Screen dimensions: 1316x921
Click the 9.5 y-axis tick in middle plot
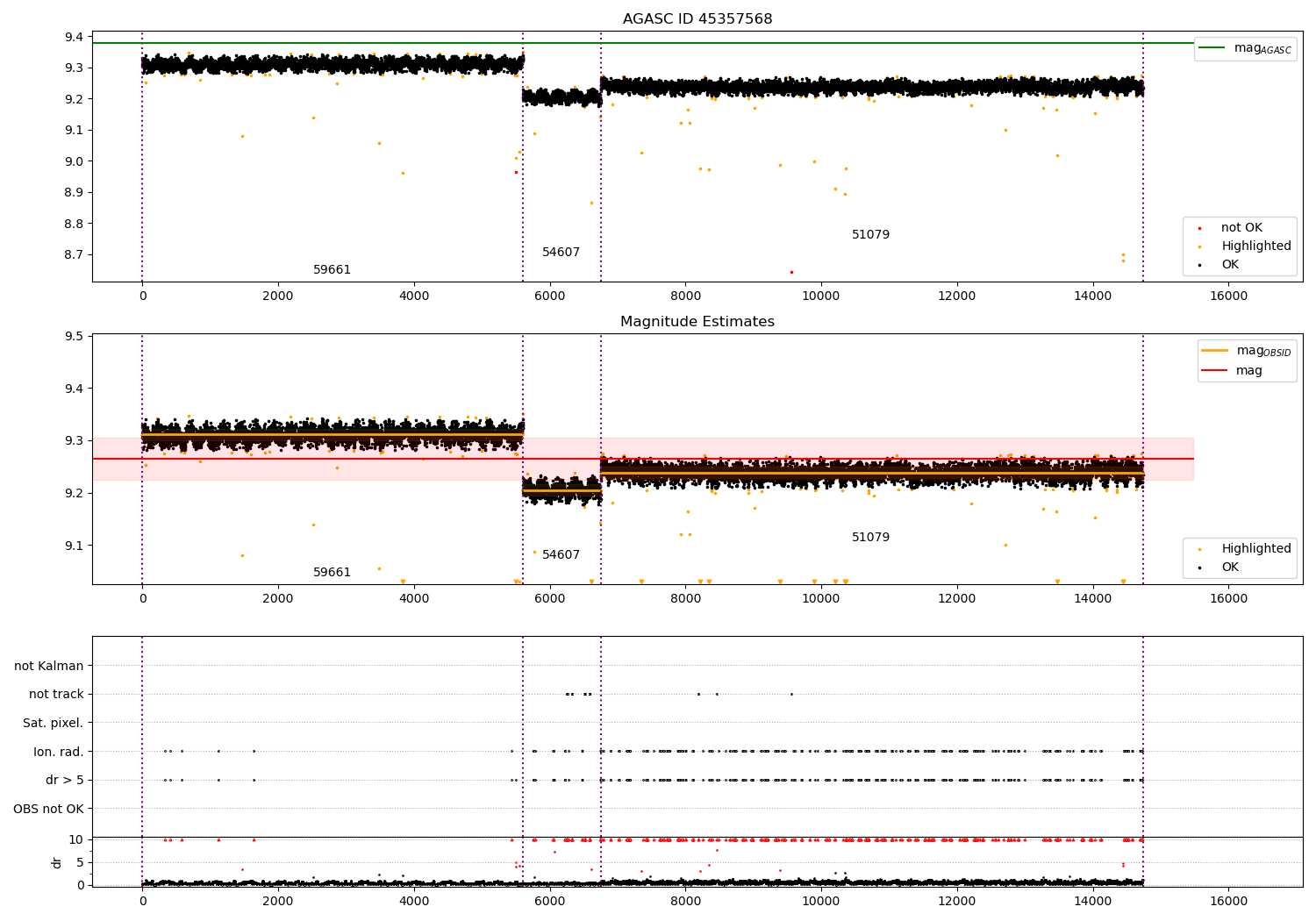[74, 337]
